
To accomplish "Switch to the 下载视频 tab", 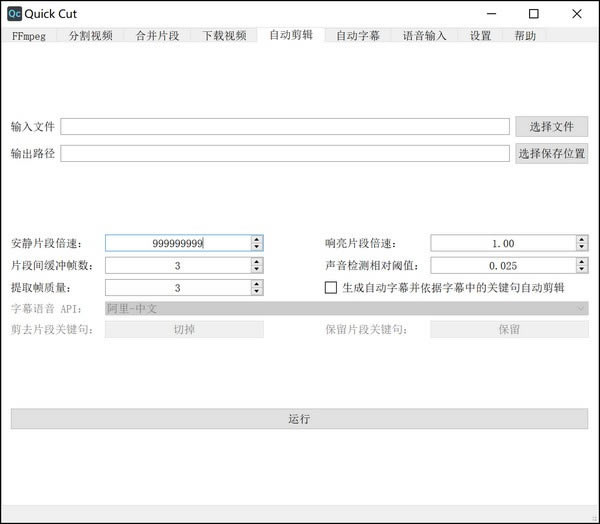I will [x=224, y=35].
